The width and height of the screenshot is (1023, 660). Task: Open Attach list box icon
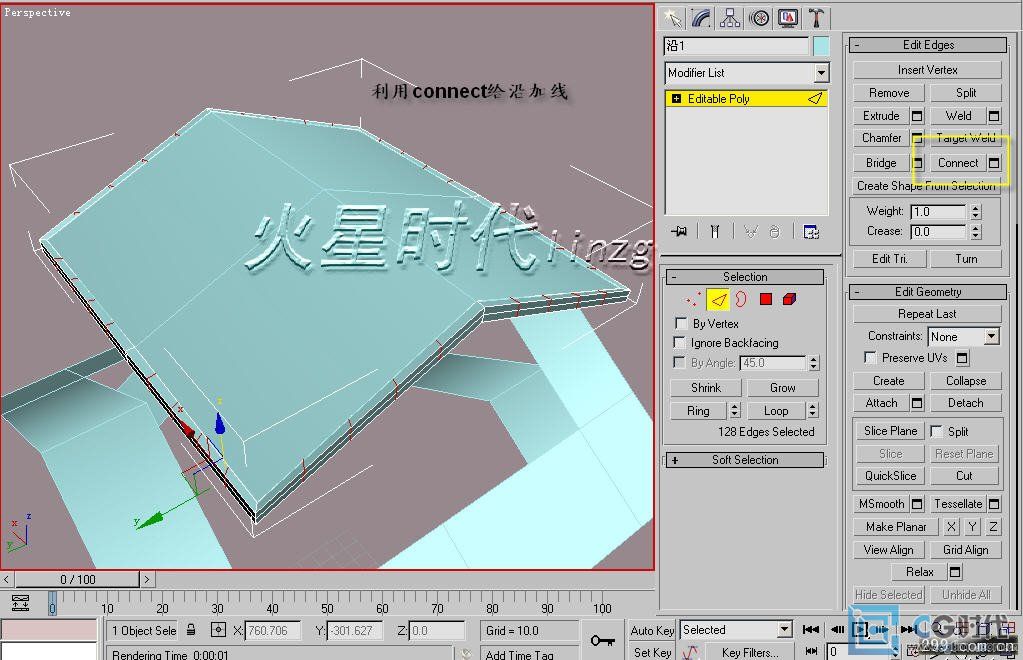[x=917, y=403]
